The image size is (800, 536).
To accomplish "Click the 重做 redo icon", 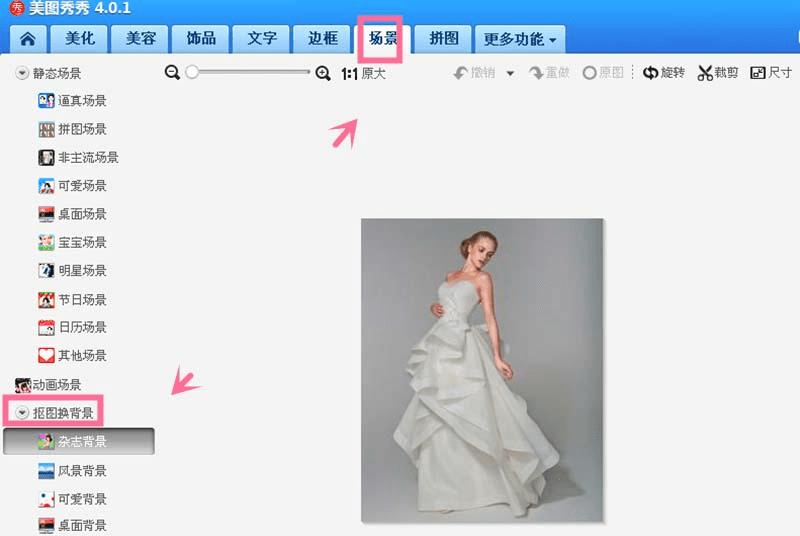I will click(536, 73).
